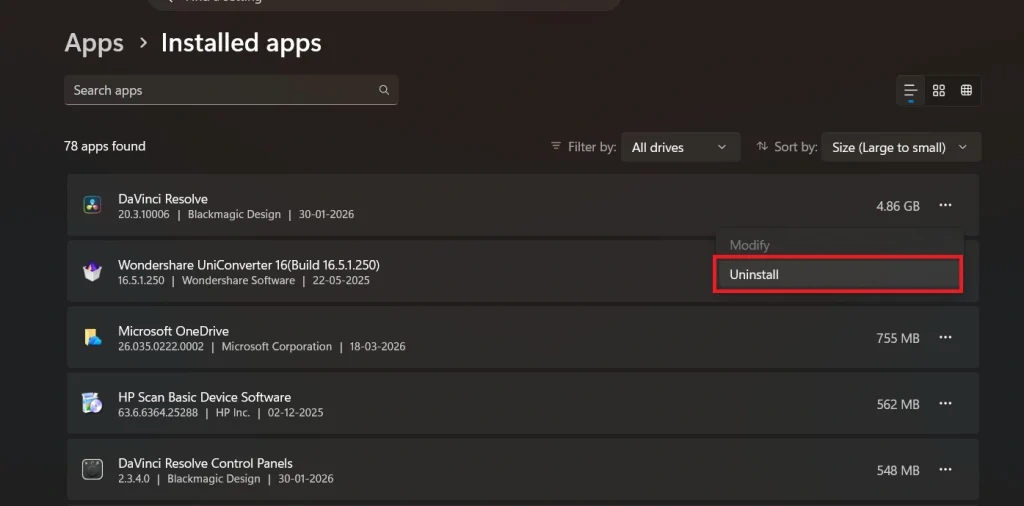1024x506 pixels.
Task: Click the install date 18-03-2026
Action: click(376, 347)
